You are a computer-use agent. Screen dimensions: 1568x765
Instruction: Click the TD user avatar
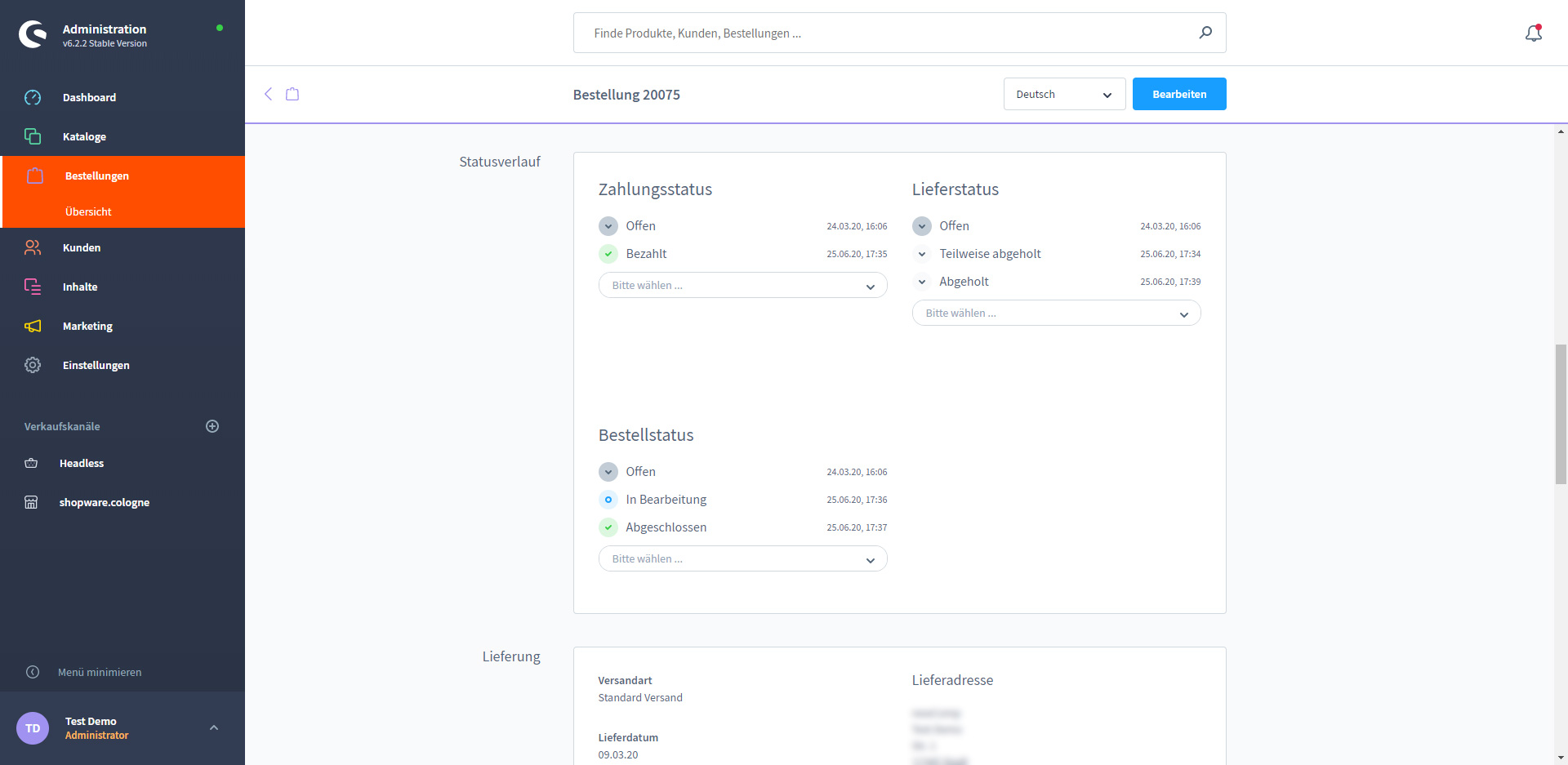pos(33,728)
